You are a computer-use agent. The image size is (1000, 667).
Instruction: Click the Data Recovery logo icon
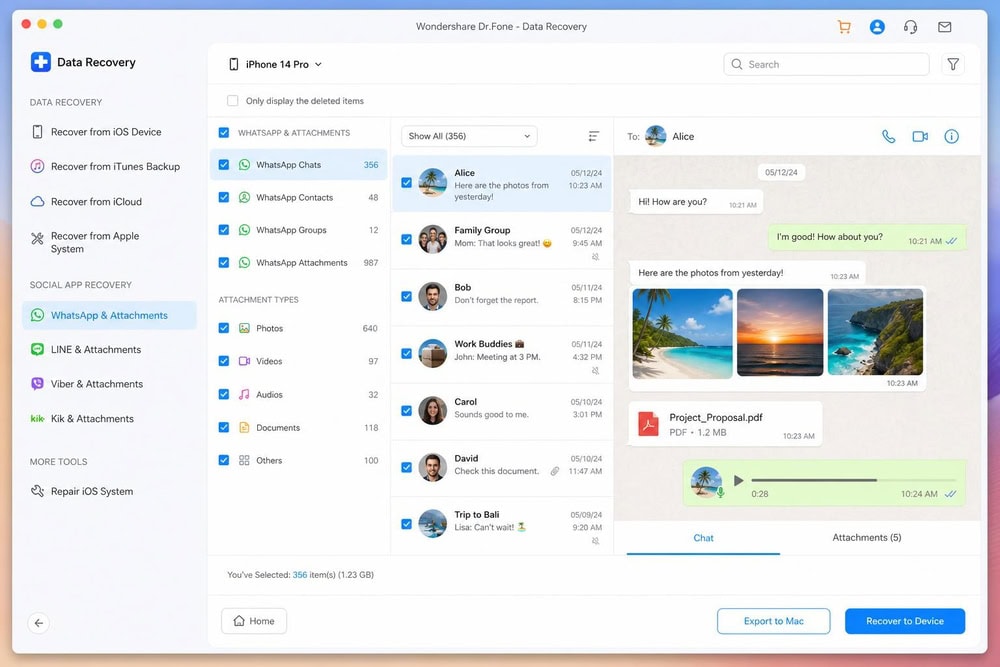click(x=41, y=62)
